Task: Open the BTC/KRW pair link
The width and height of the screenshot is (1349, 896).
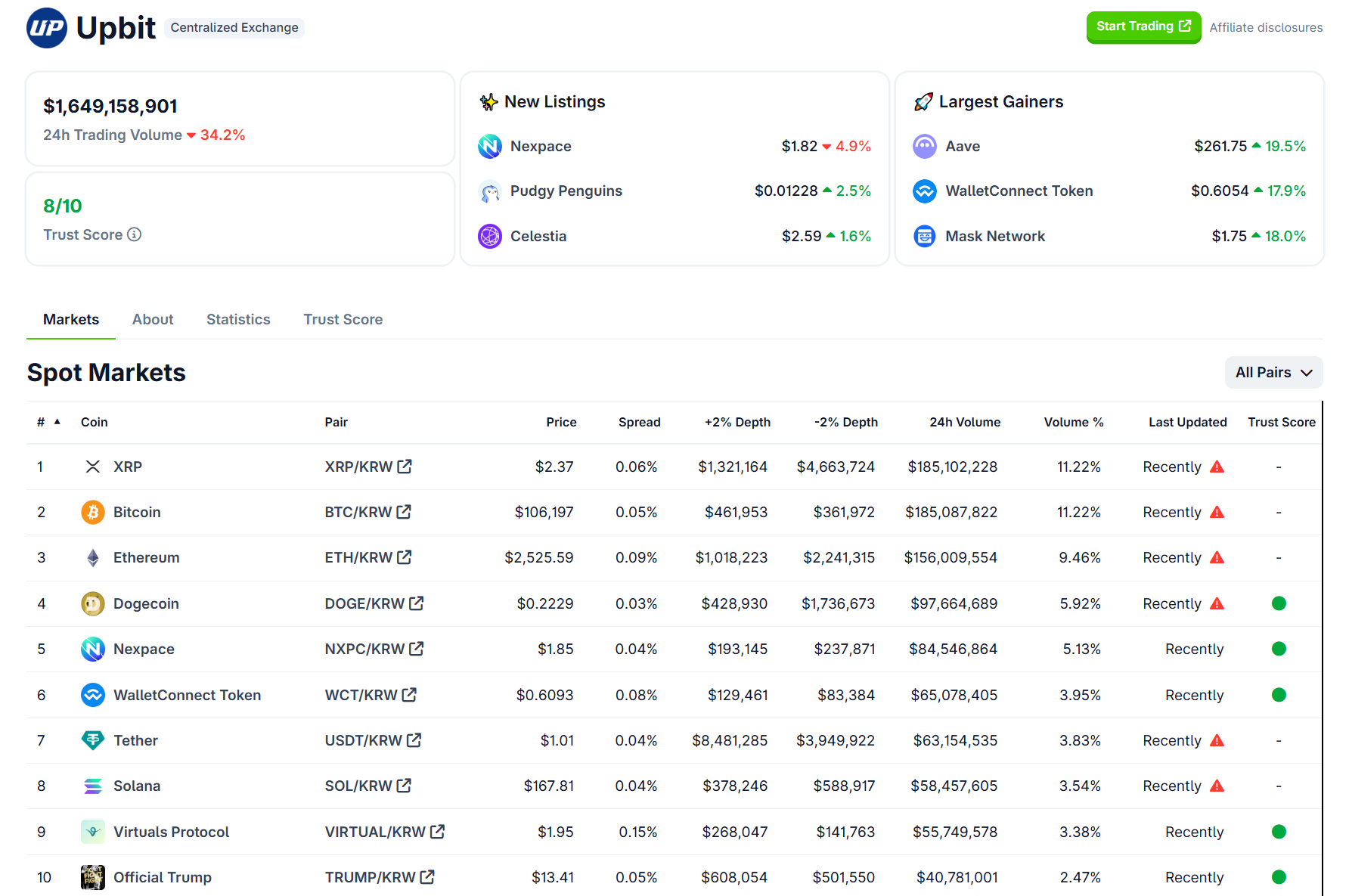Action: [x=367, y=512]
